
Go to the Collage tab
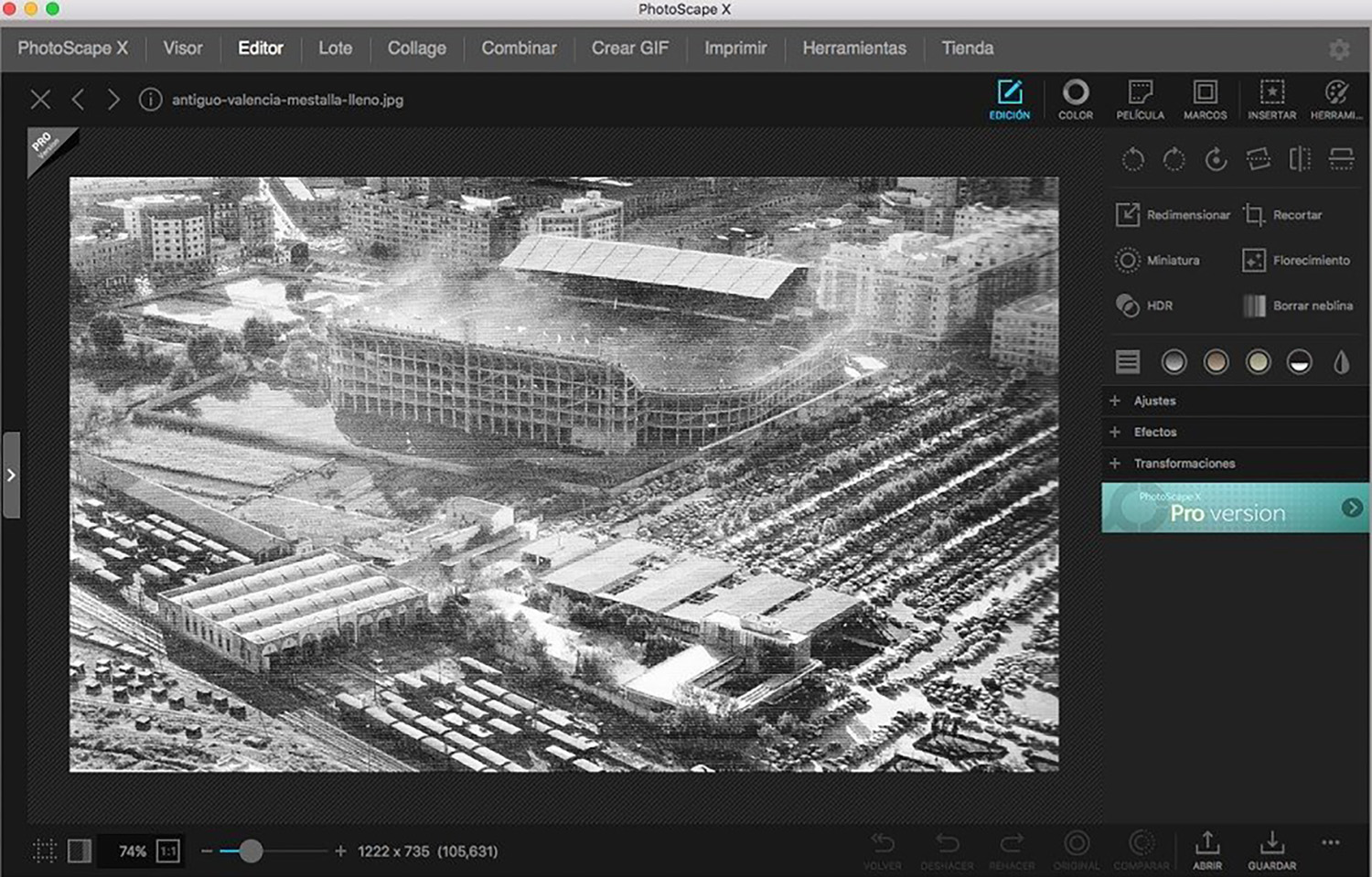click(x=417, y=48)
